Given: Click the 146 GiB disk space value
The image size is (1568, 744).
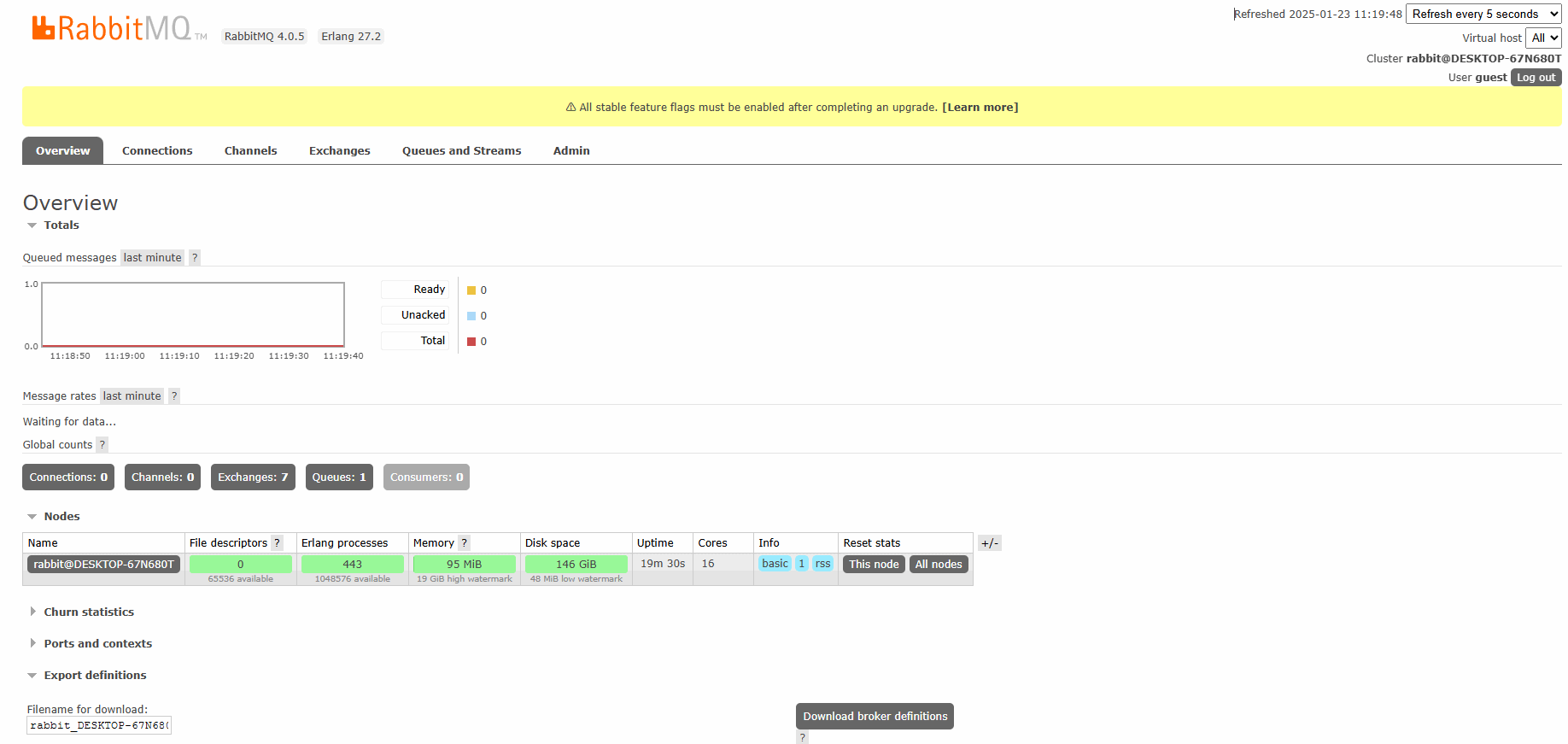Looking at the screenshot, I should click(576, 564).
